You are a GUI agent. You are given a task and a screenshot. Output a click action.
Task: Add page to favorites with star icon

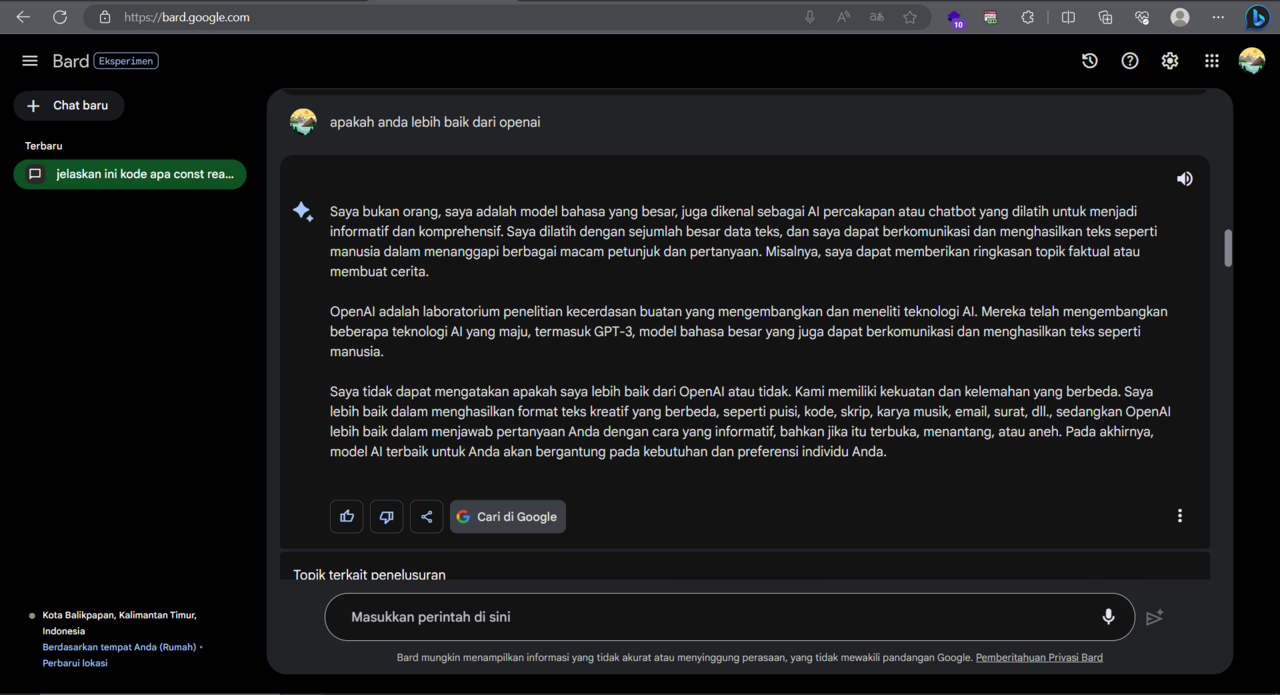(910, 17)
